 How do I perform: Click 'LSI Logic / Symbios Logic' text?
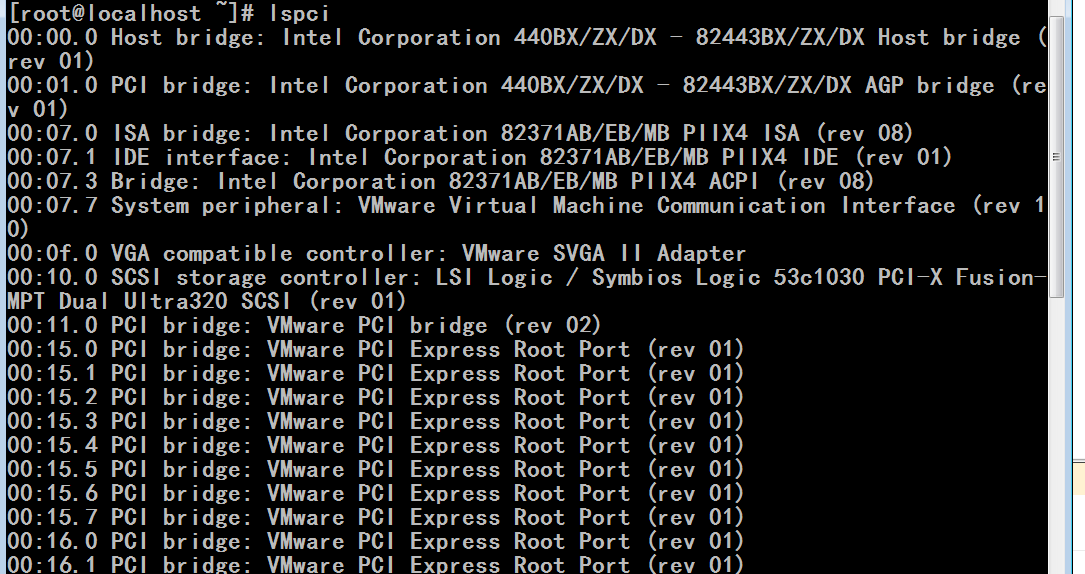click(598, 277)
